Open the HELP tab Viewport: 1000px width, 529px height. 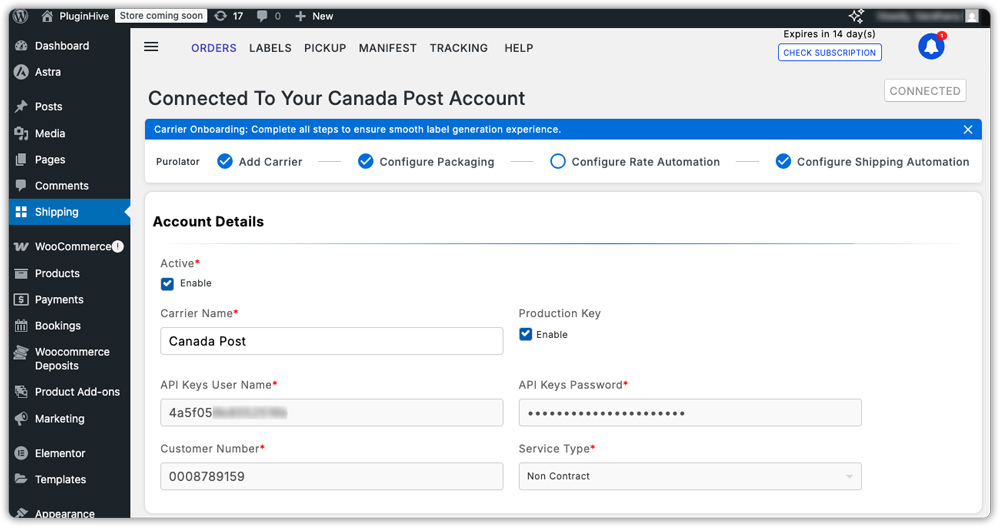[x=519, y=48]
